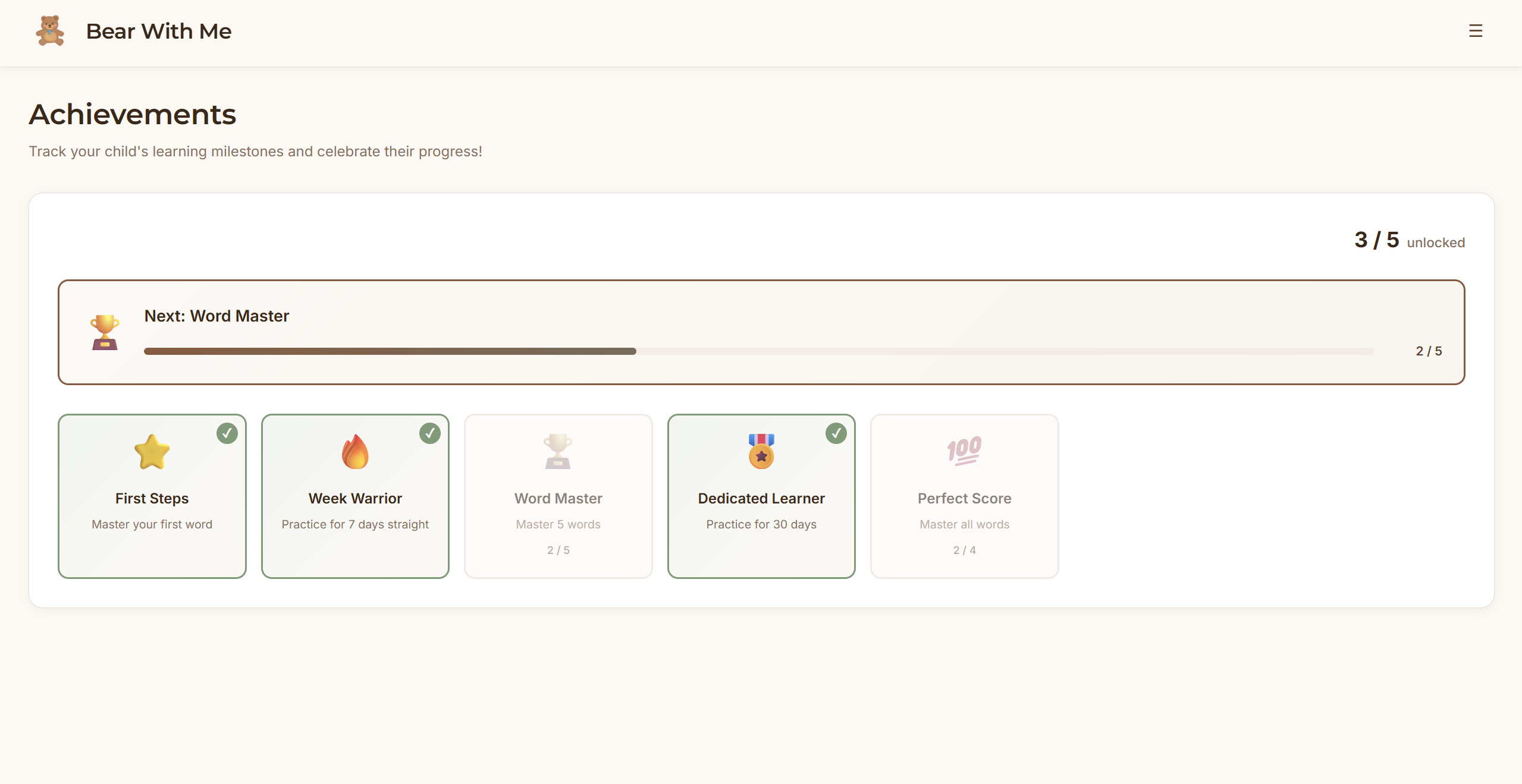Click the Achievements page heading
The width and height of the screenshot is (1522, 784).
[133, 114]
